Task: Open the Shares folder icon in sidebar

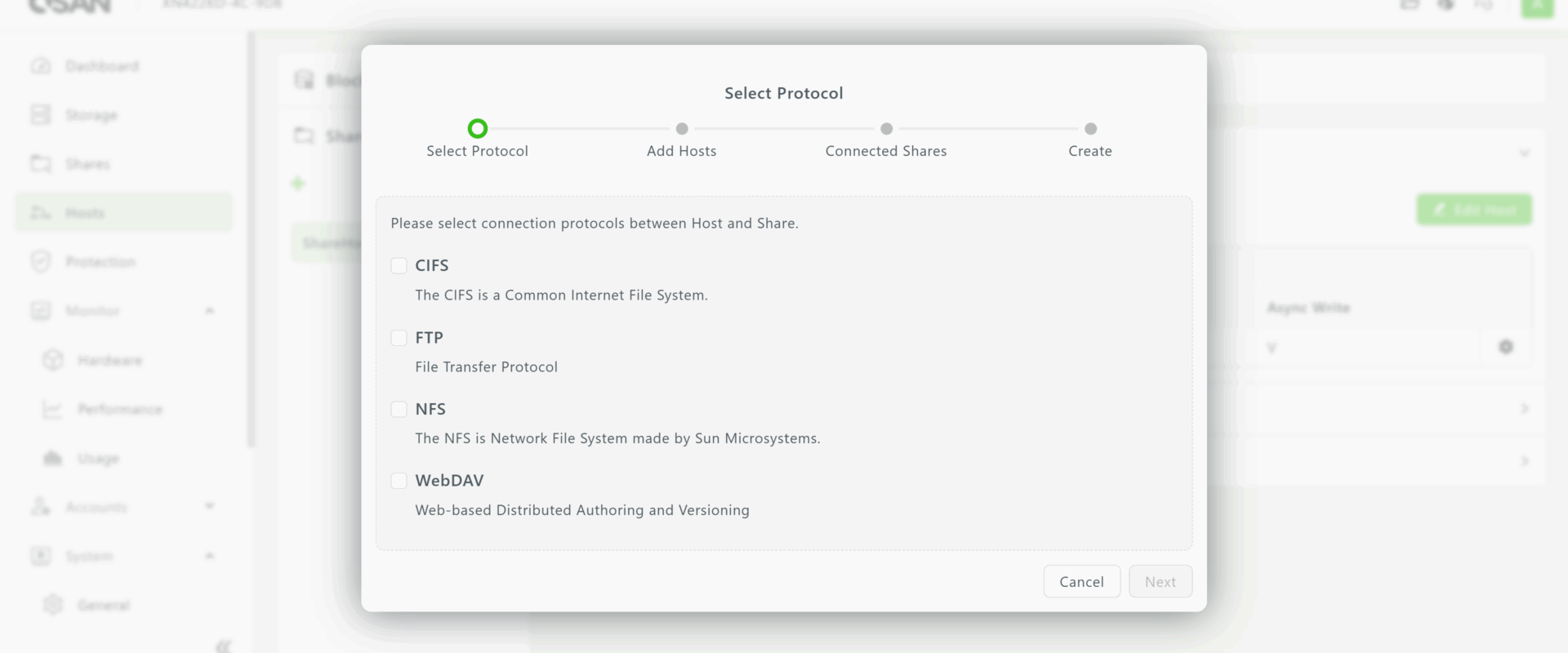Action: [41, 164]
